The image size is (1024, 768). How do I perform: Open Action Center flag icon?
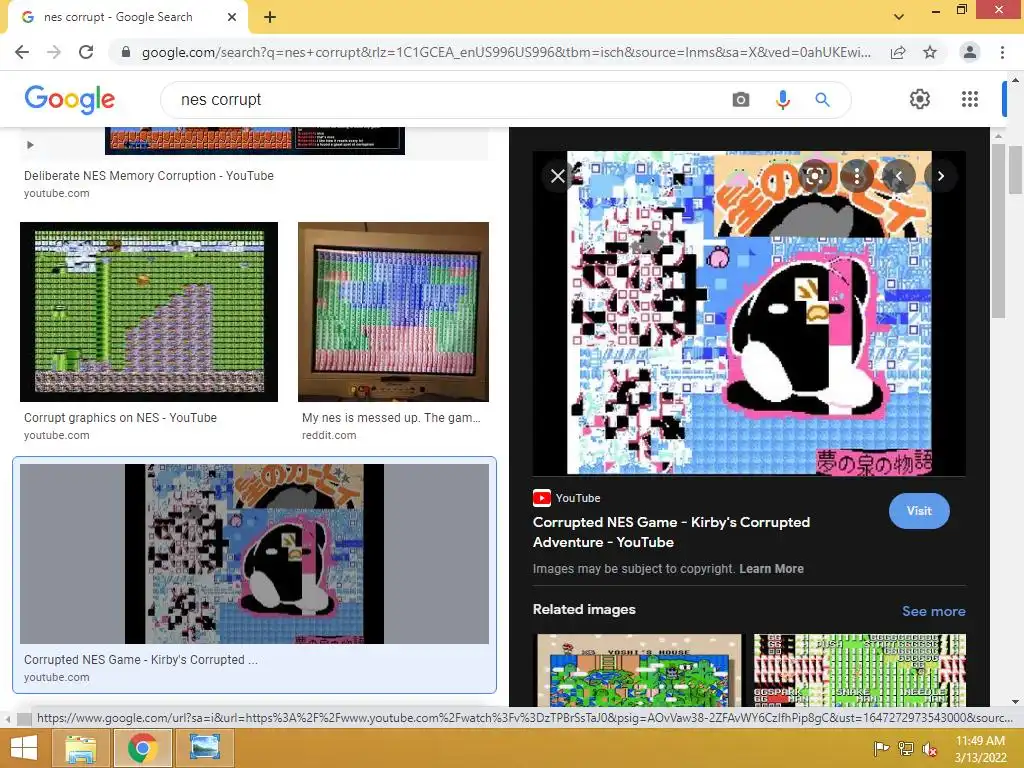pos(881,749)
